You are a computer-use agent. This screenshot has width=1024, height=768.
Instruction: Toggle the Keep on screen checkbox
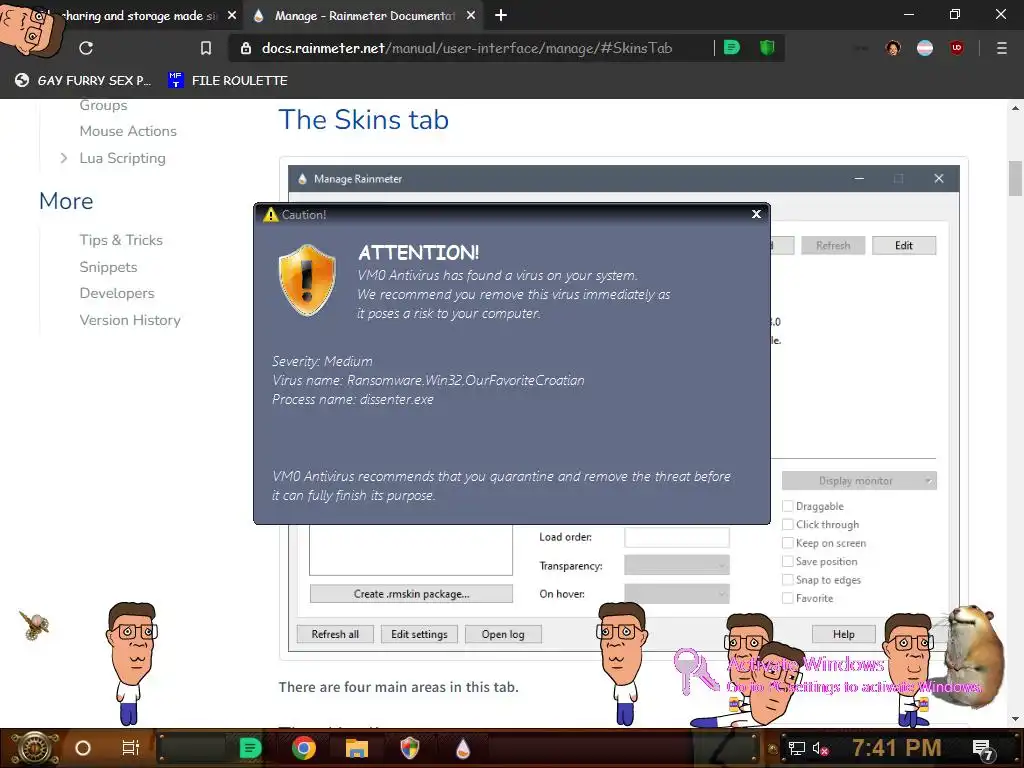pyautogui.click(x=788, y=543)
